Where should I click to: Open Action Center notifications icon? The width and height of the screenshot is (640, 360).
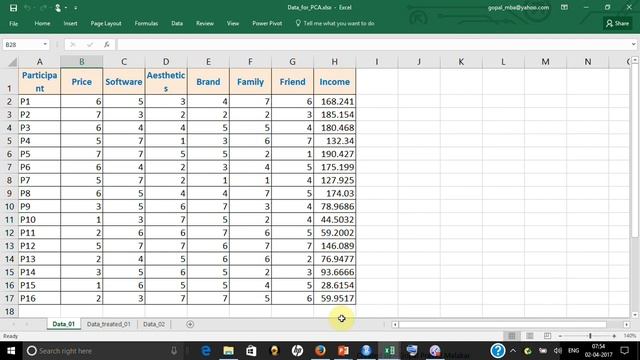[624, 351]
